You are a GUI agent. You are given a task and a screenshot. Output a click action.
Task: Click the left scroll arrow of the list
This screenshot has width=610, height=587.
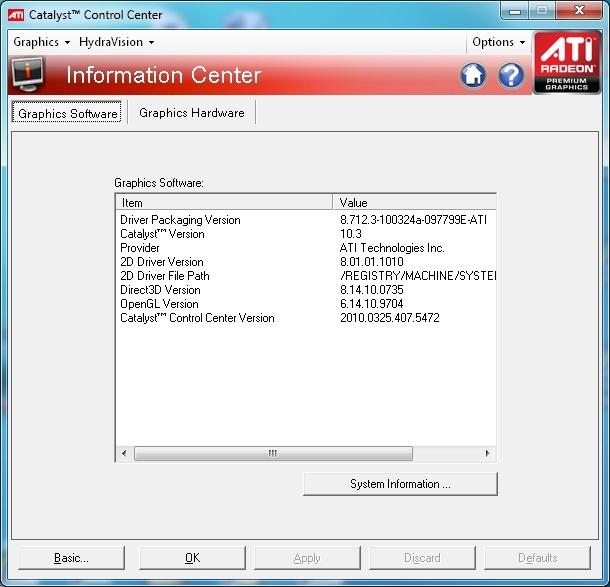pos(124,453)
